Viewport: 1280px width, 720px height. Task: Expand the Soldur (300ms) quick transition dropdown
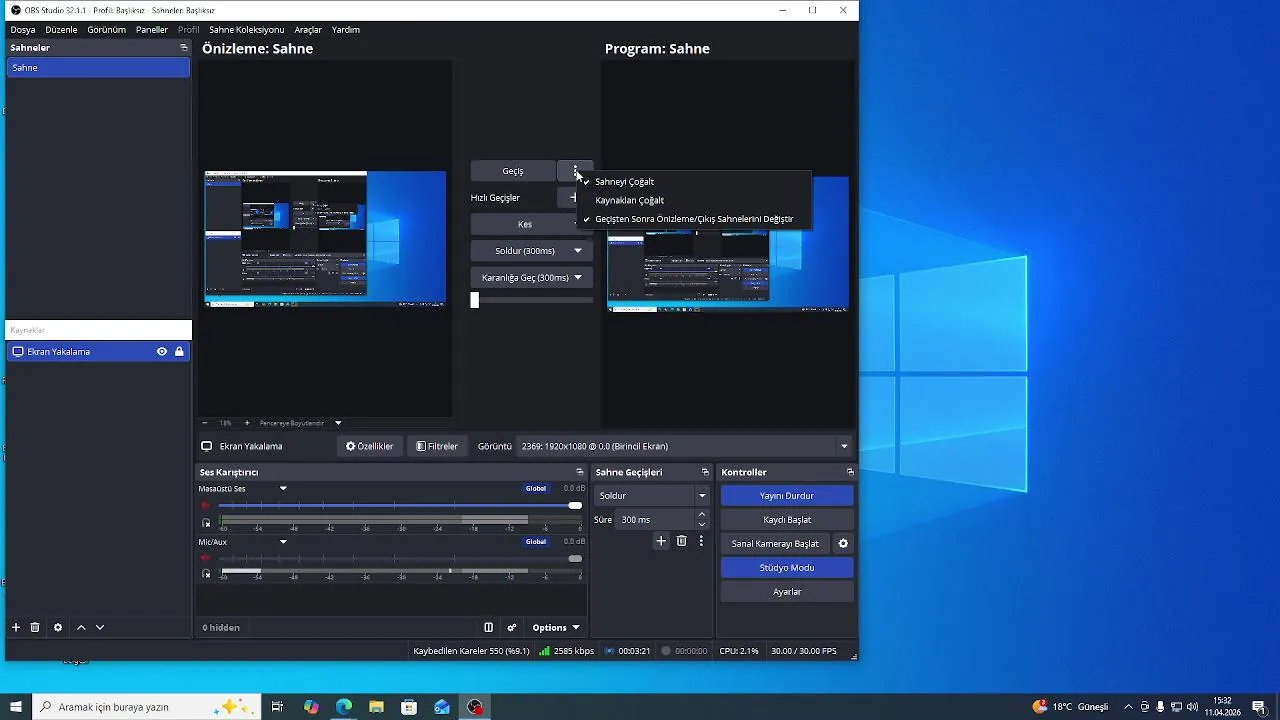[x=578, y=251]
